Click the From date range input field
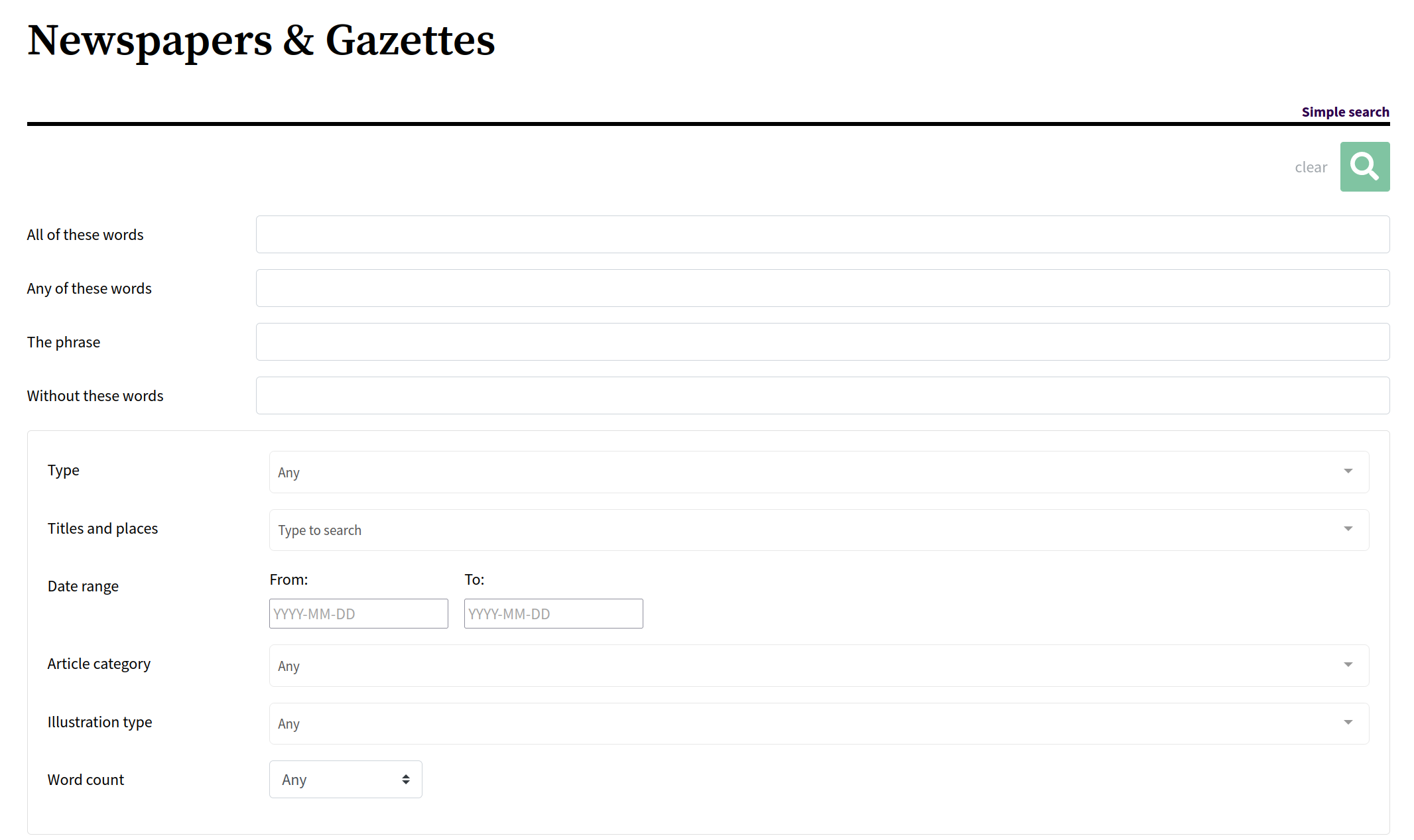1414x840 pixels. point(359,613)
